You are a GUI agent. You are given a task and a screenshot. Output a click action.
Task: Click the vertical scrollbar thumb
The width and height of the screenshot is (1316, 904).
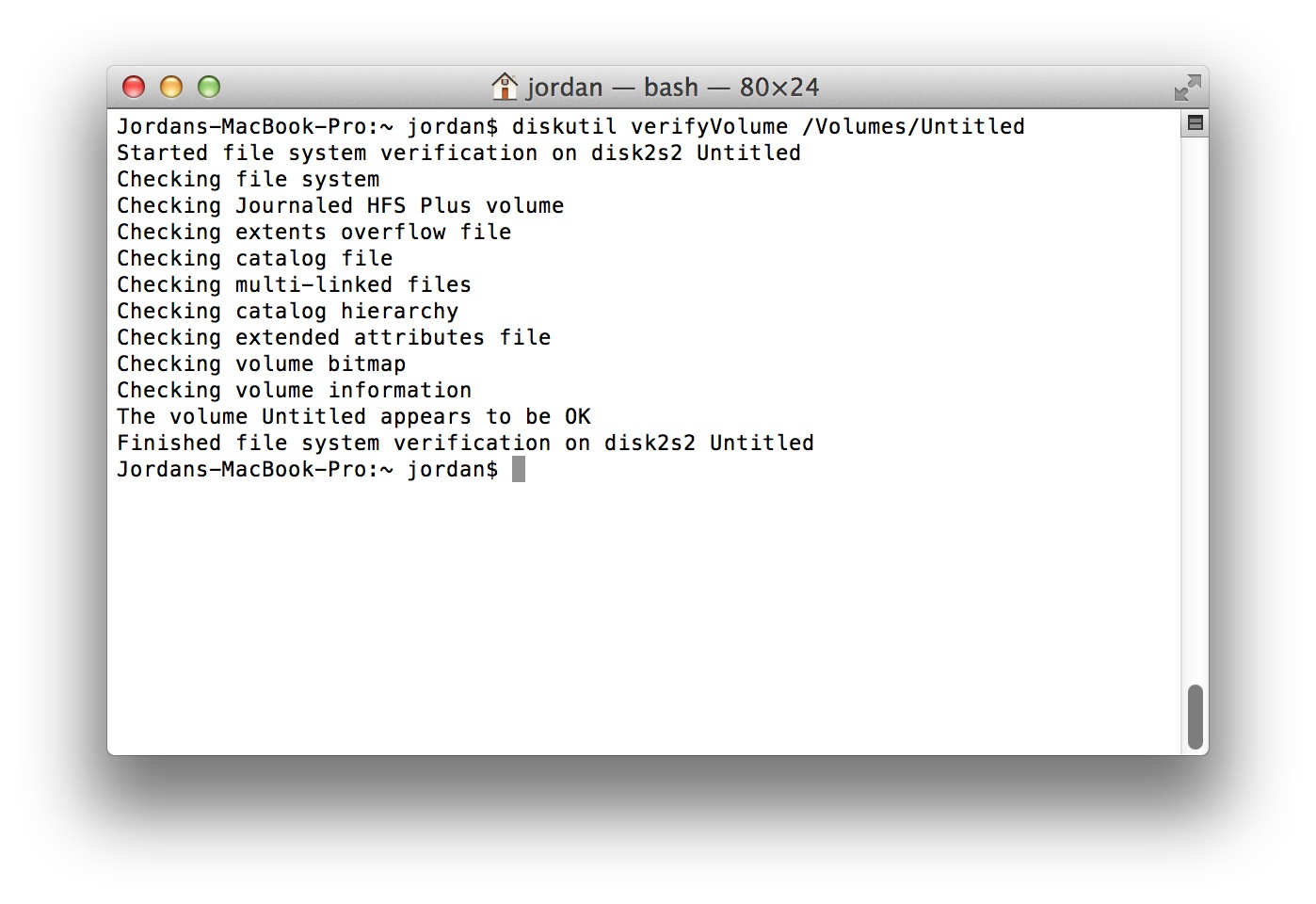click(1195, 716)
